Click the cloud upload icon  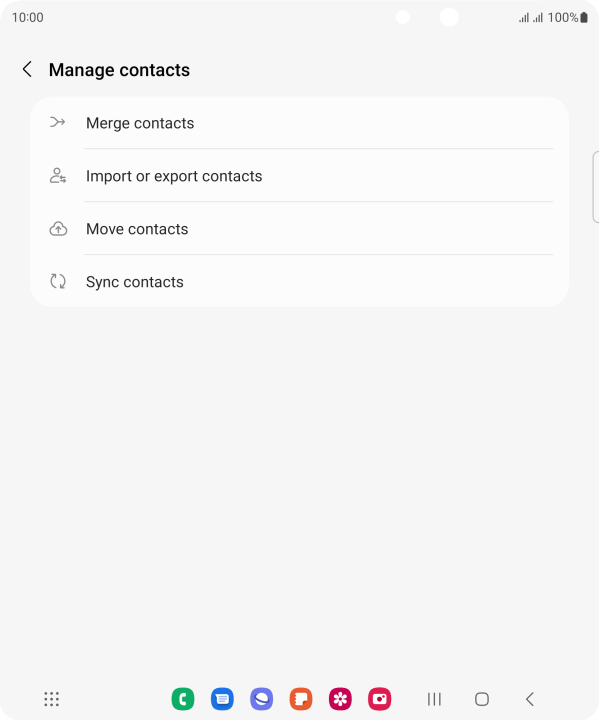[58, 229]
